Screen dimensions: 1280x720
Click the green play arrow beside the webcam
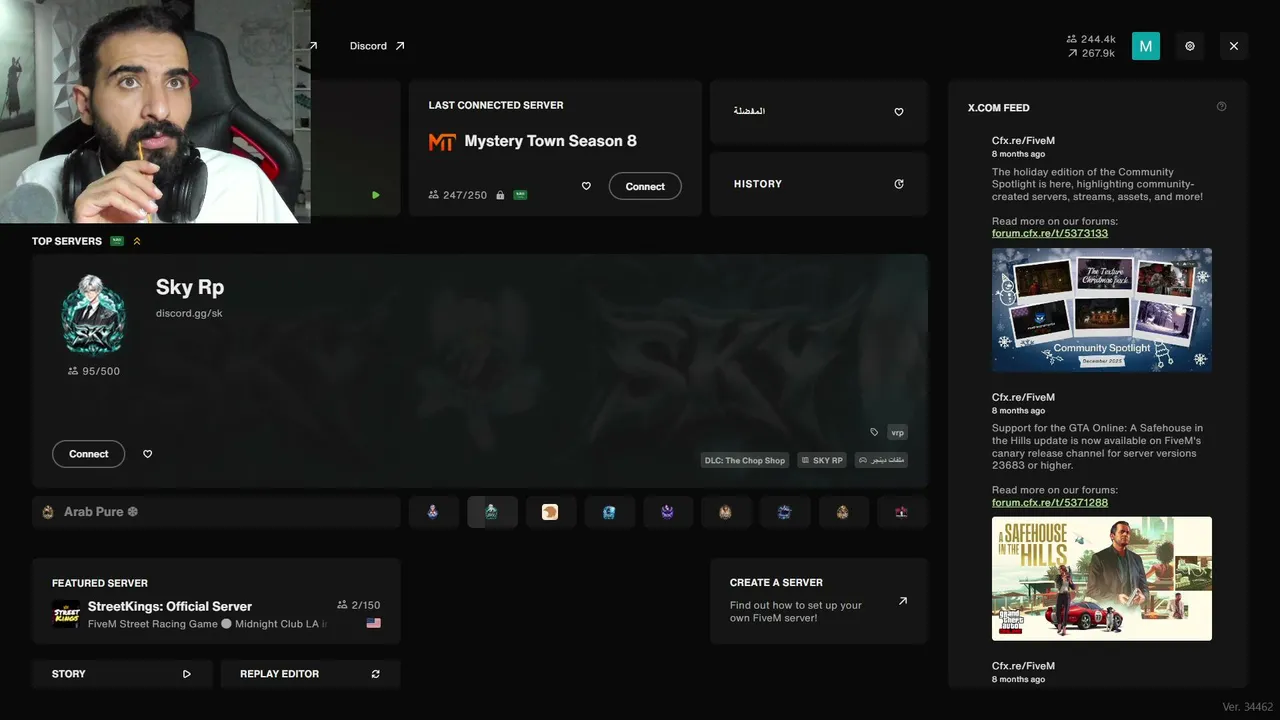[376, 195]
